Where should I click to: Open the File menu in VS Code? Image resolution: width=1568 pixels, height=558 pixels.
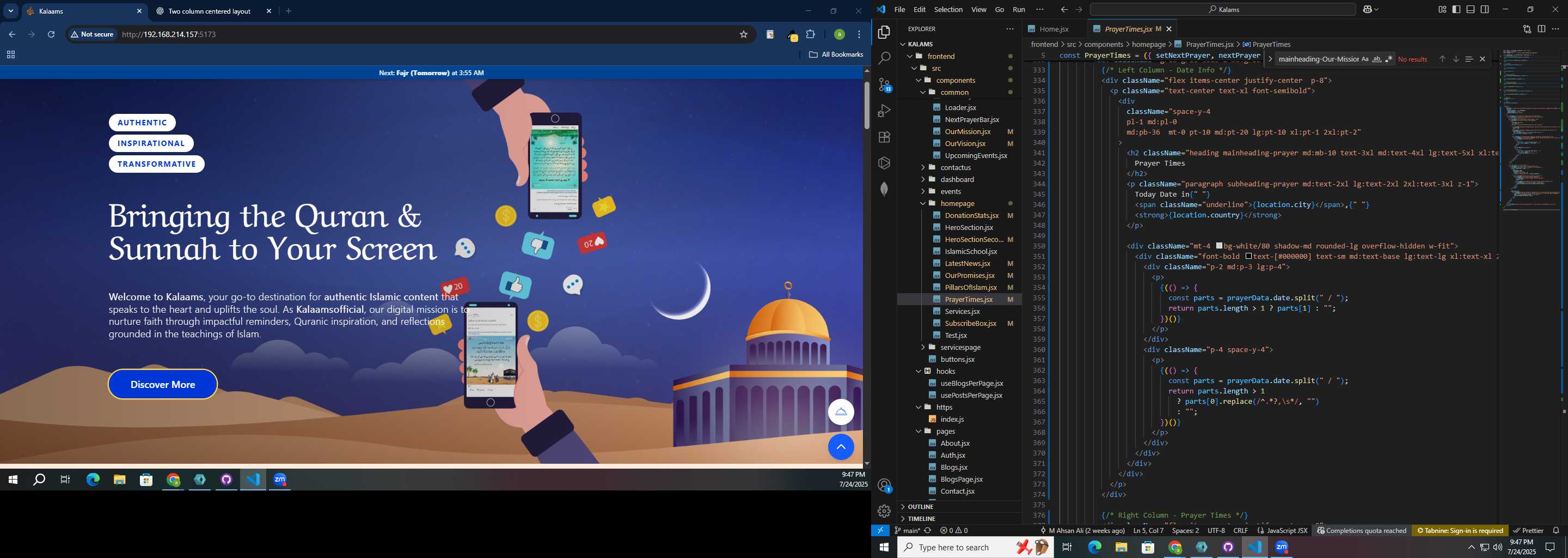(899, 9)
